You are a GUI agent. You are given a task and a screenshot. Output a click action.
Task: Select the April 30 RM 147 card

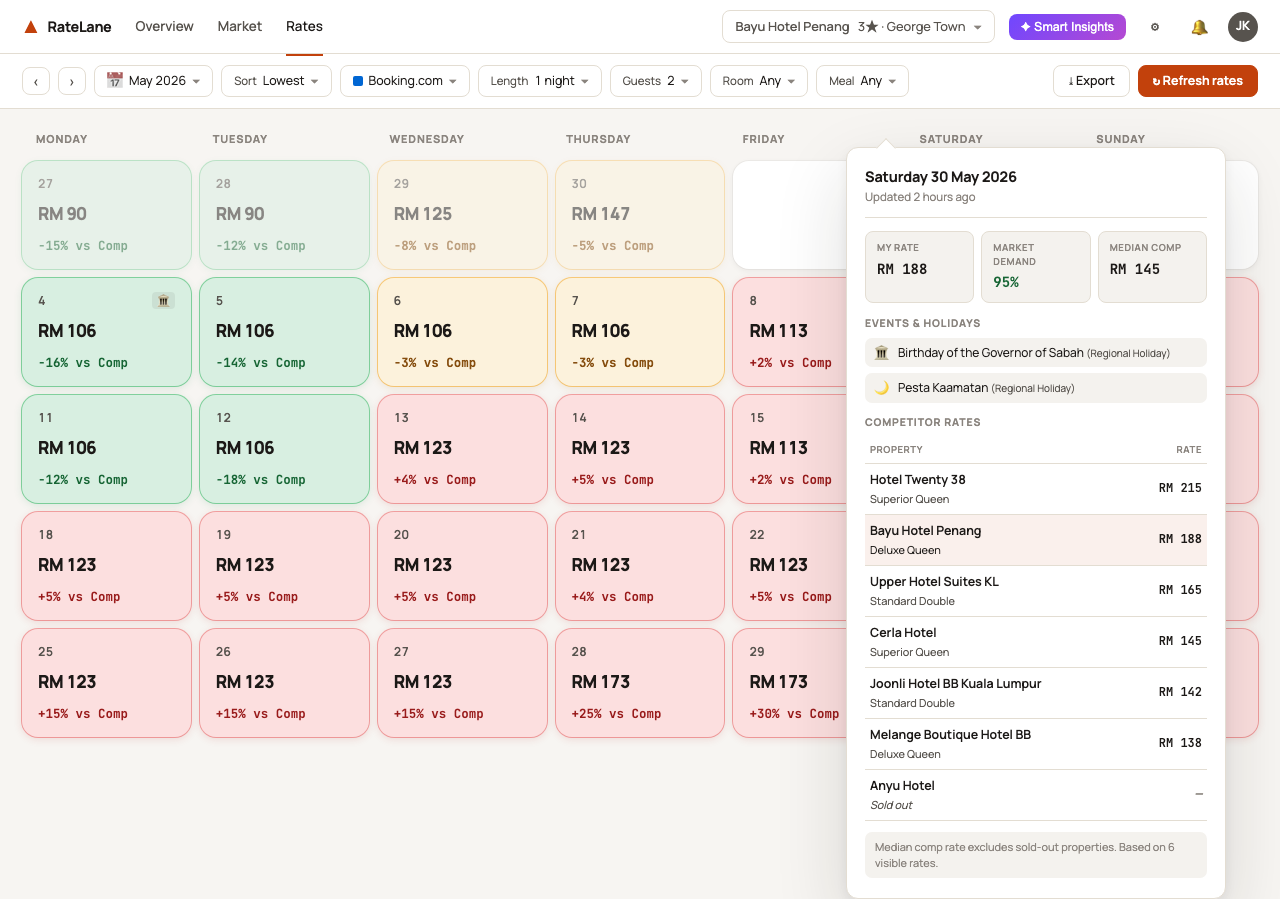(x=640, y=215)
